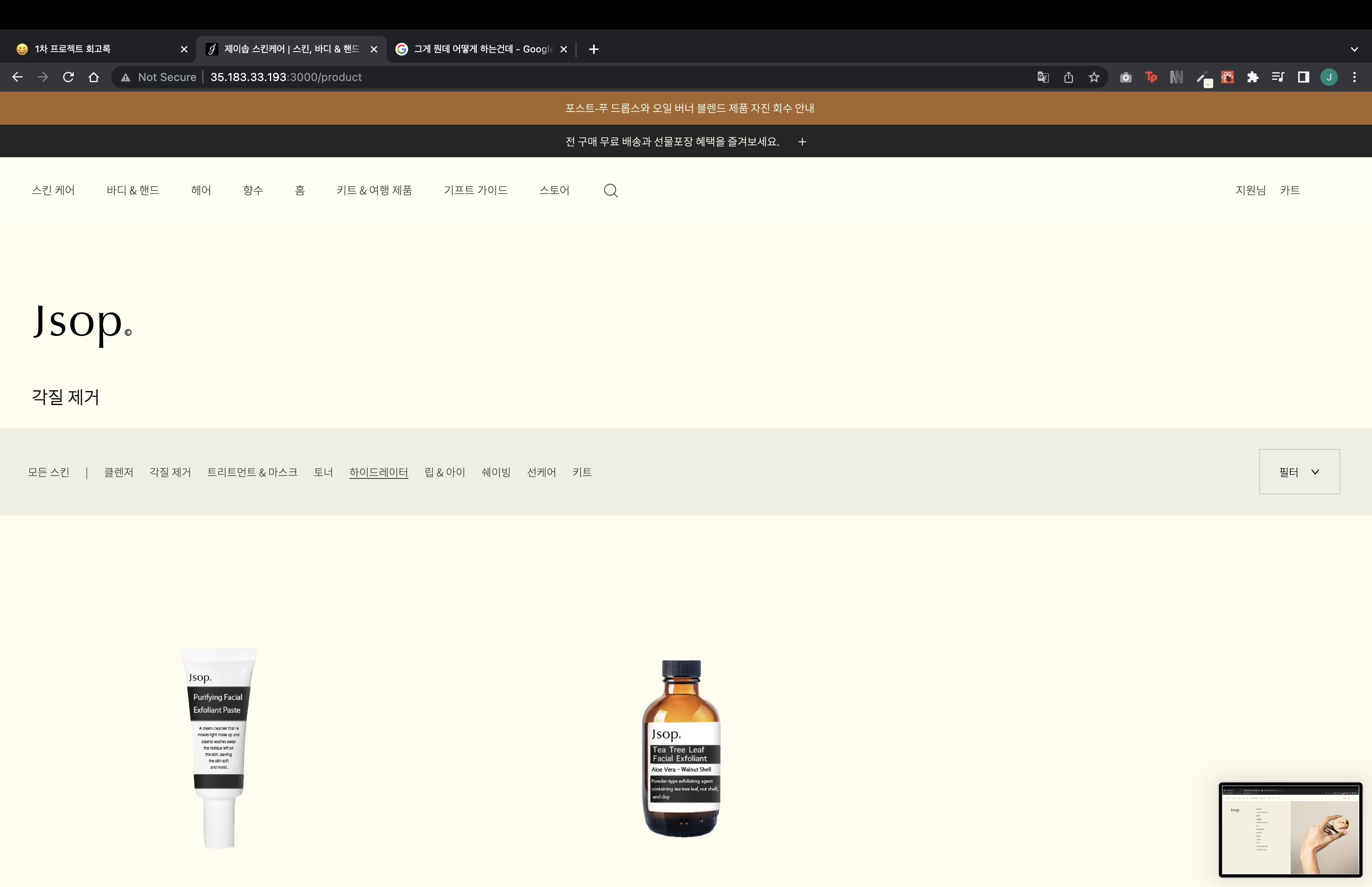This screenshot has height=887, width=1372.
Task: Click the search magnifier icon
Action: [x=610, y=191]
